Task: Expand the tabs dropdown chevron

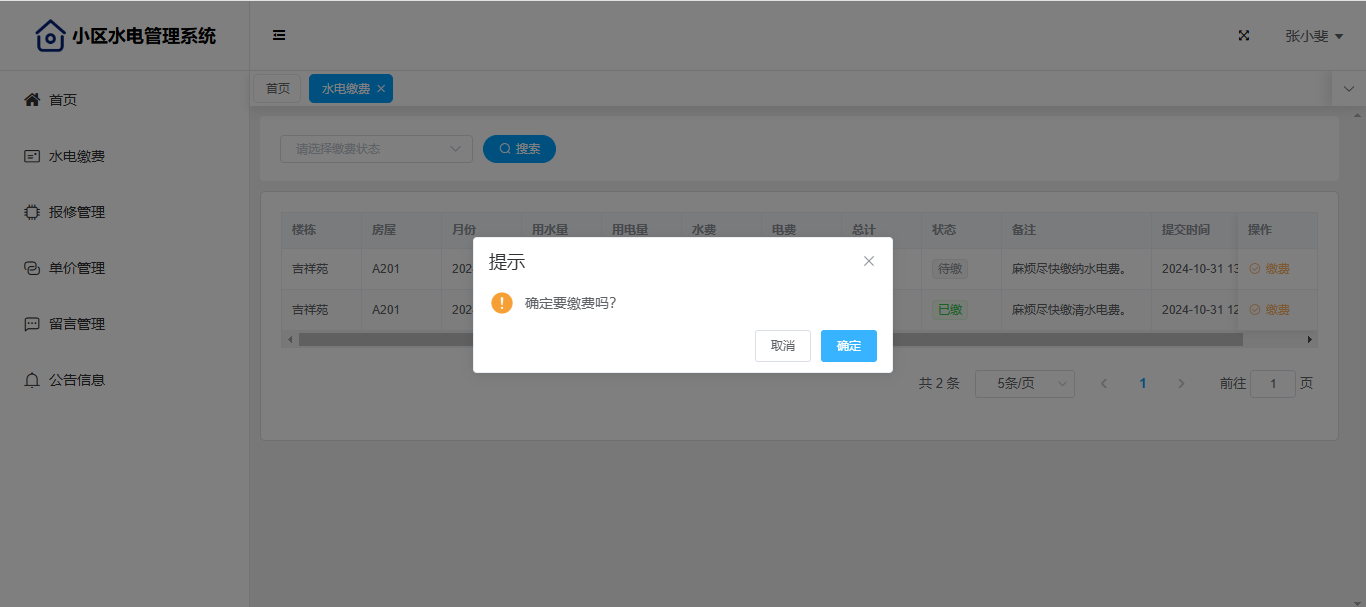Action: (1349, 89)
